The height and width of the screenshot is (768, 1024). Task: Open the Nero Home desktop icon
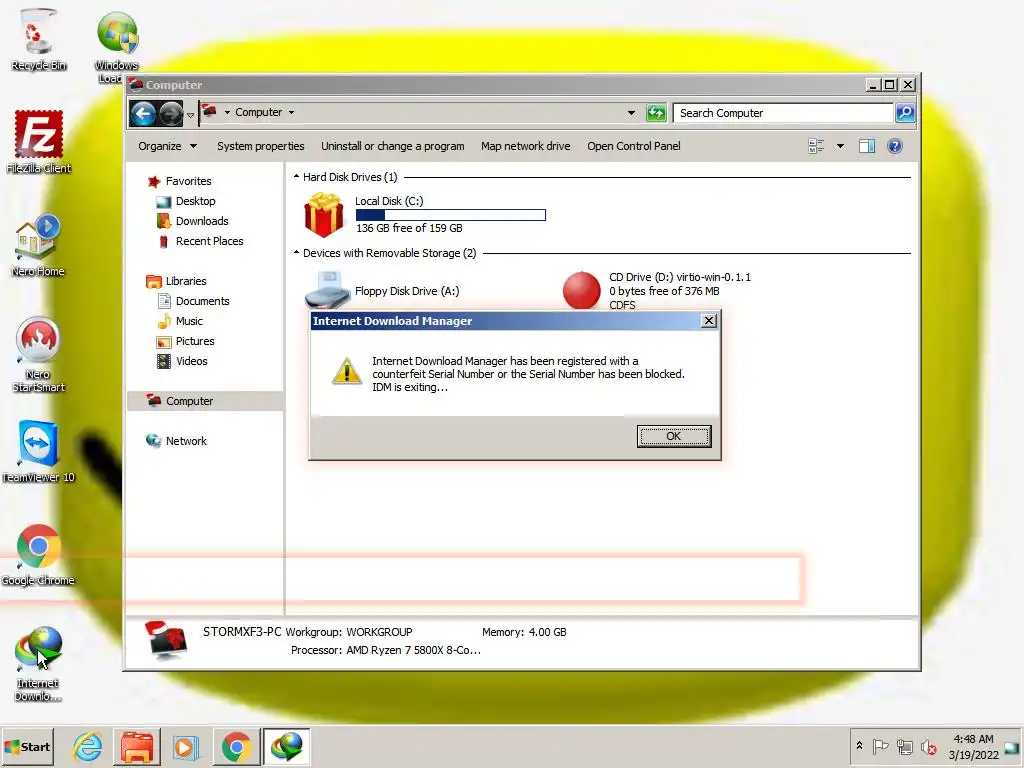38,246
